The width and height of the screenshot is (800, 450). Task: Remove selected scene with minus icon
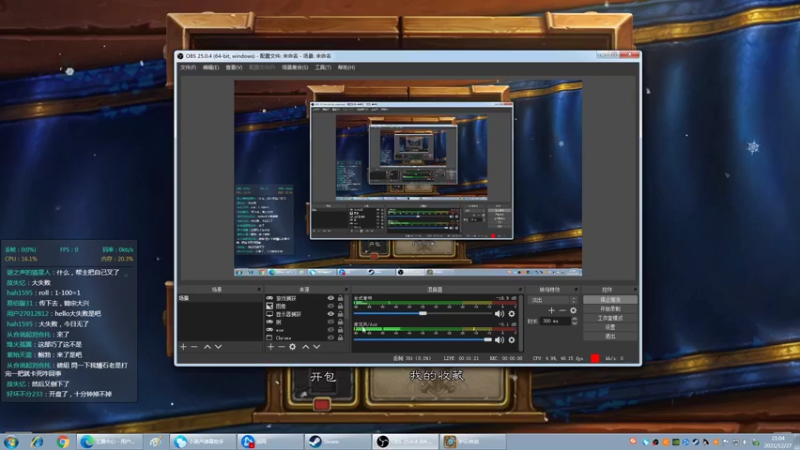[x=194, y=347]
